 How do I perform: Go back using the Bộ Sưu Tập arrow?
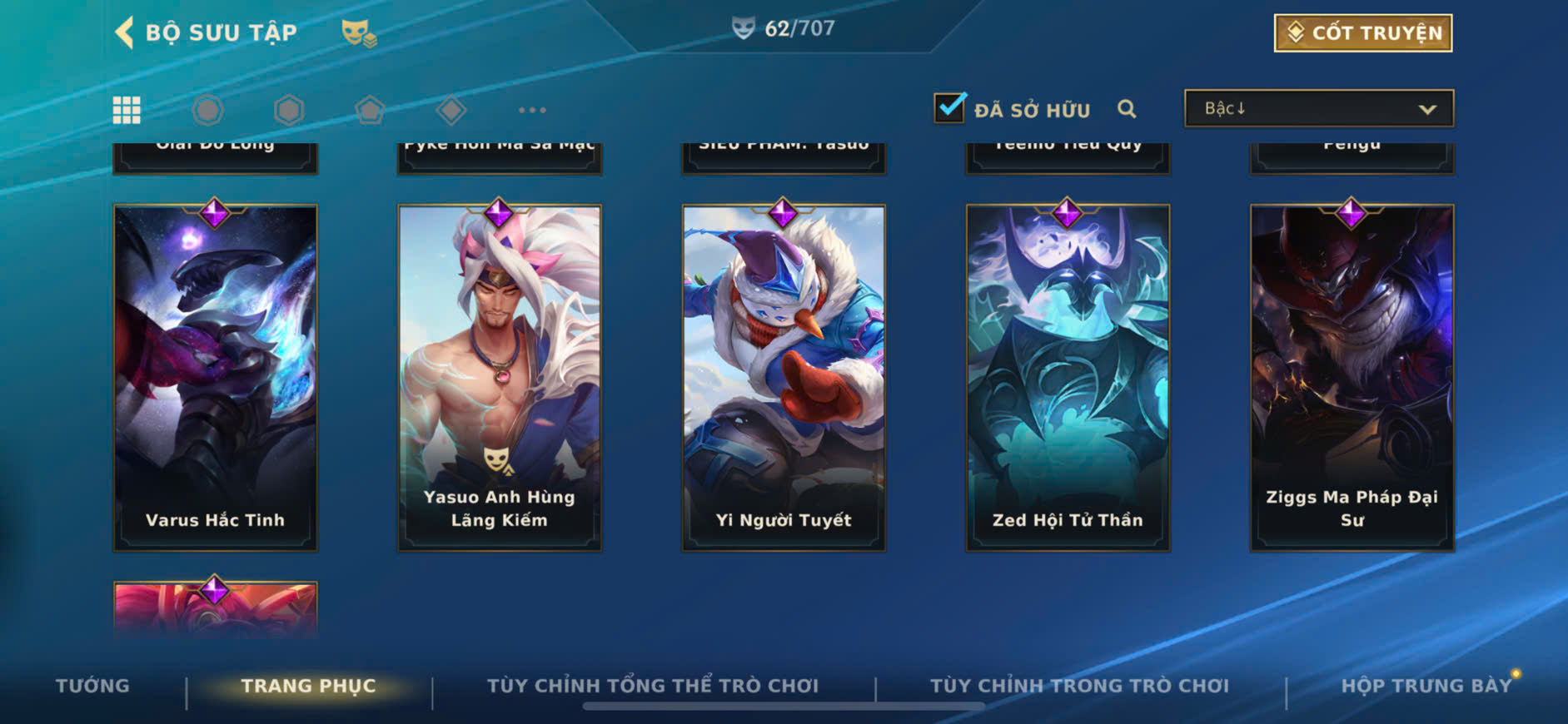point(124,33)
